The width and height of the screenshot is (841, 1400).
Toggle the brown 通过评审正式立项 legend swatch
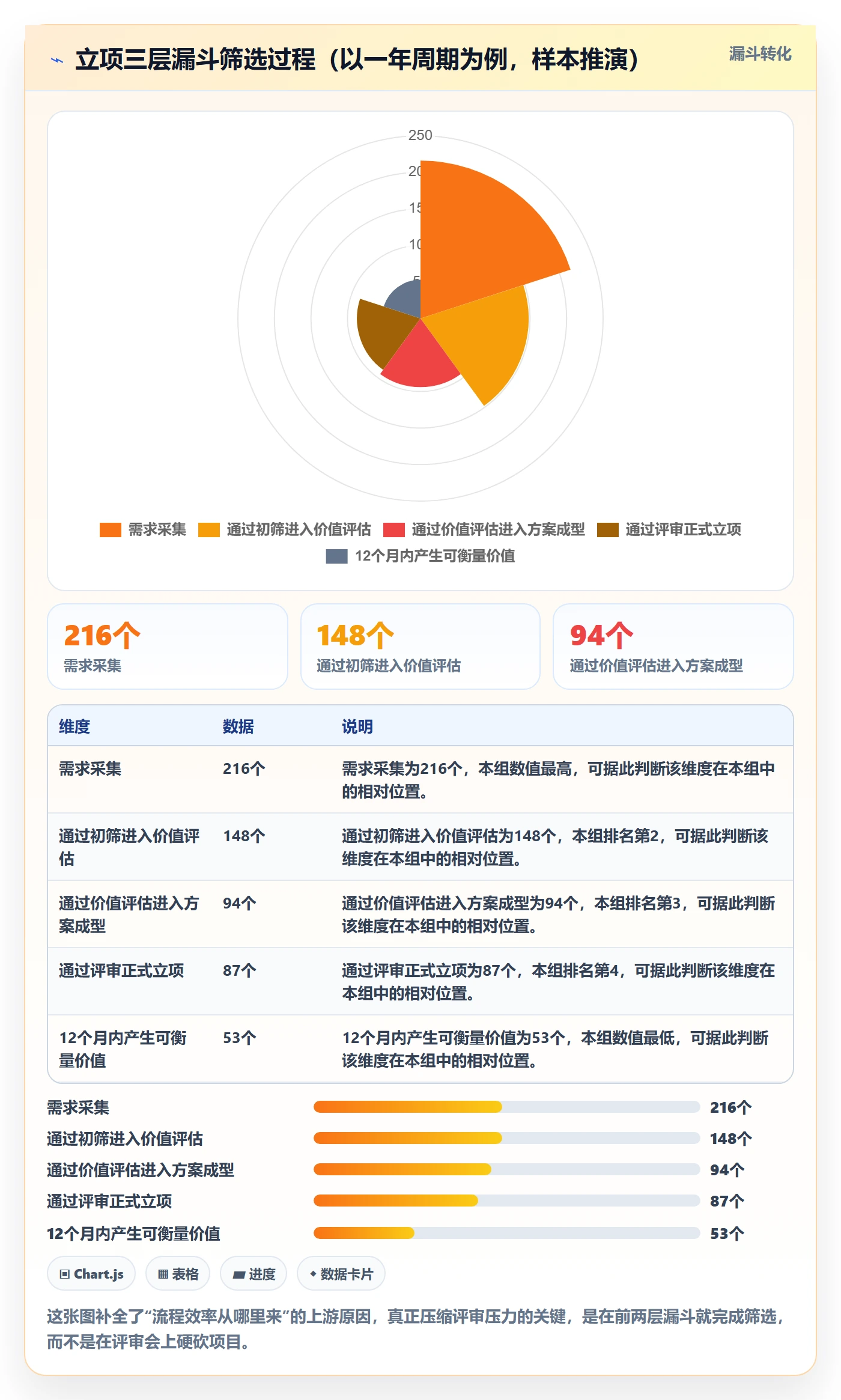[608, 530]
